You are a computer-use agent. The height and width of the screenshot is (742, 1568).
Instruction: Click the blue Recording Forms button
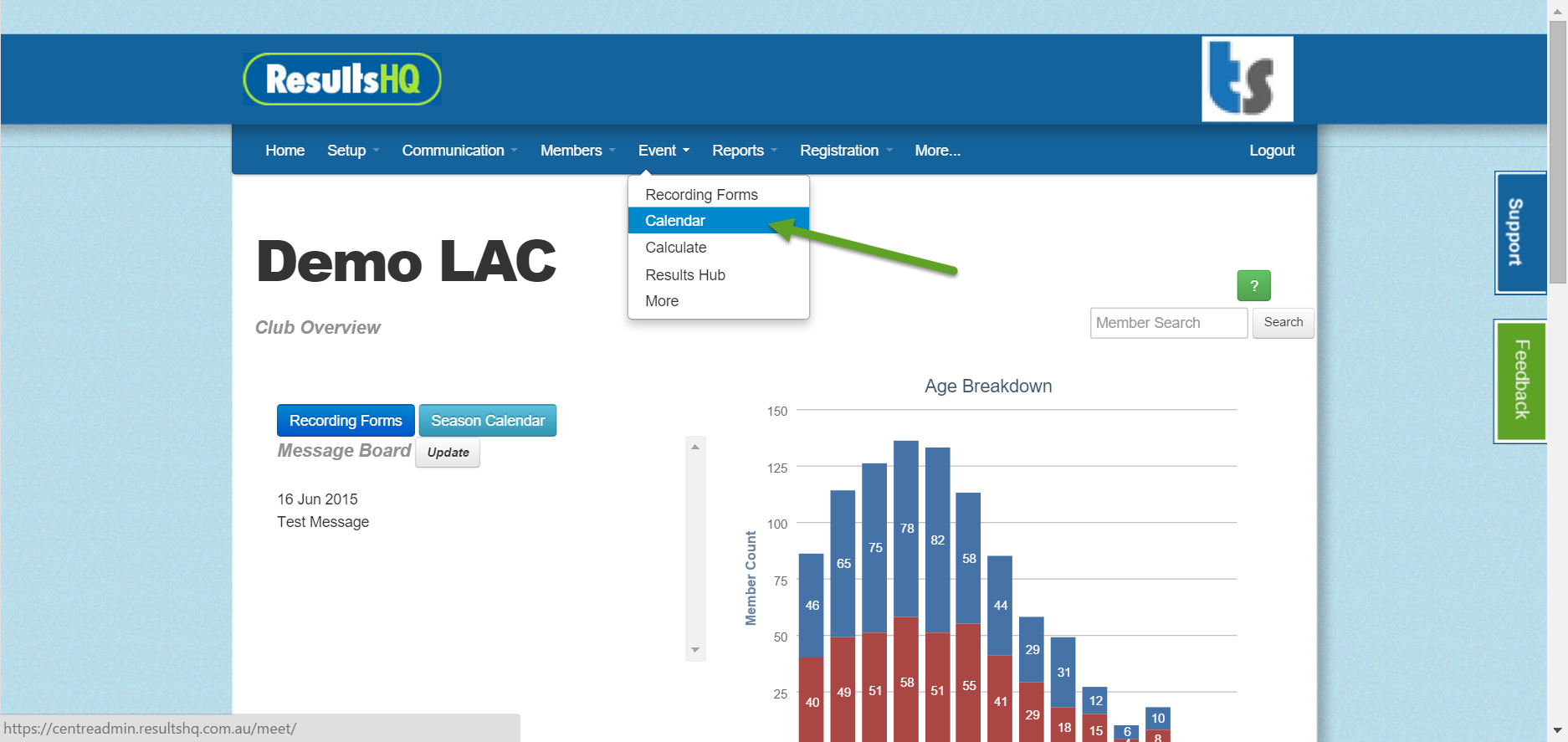pyautogui.click(x=346, y=421)
